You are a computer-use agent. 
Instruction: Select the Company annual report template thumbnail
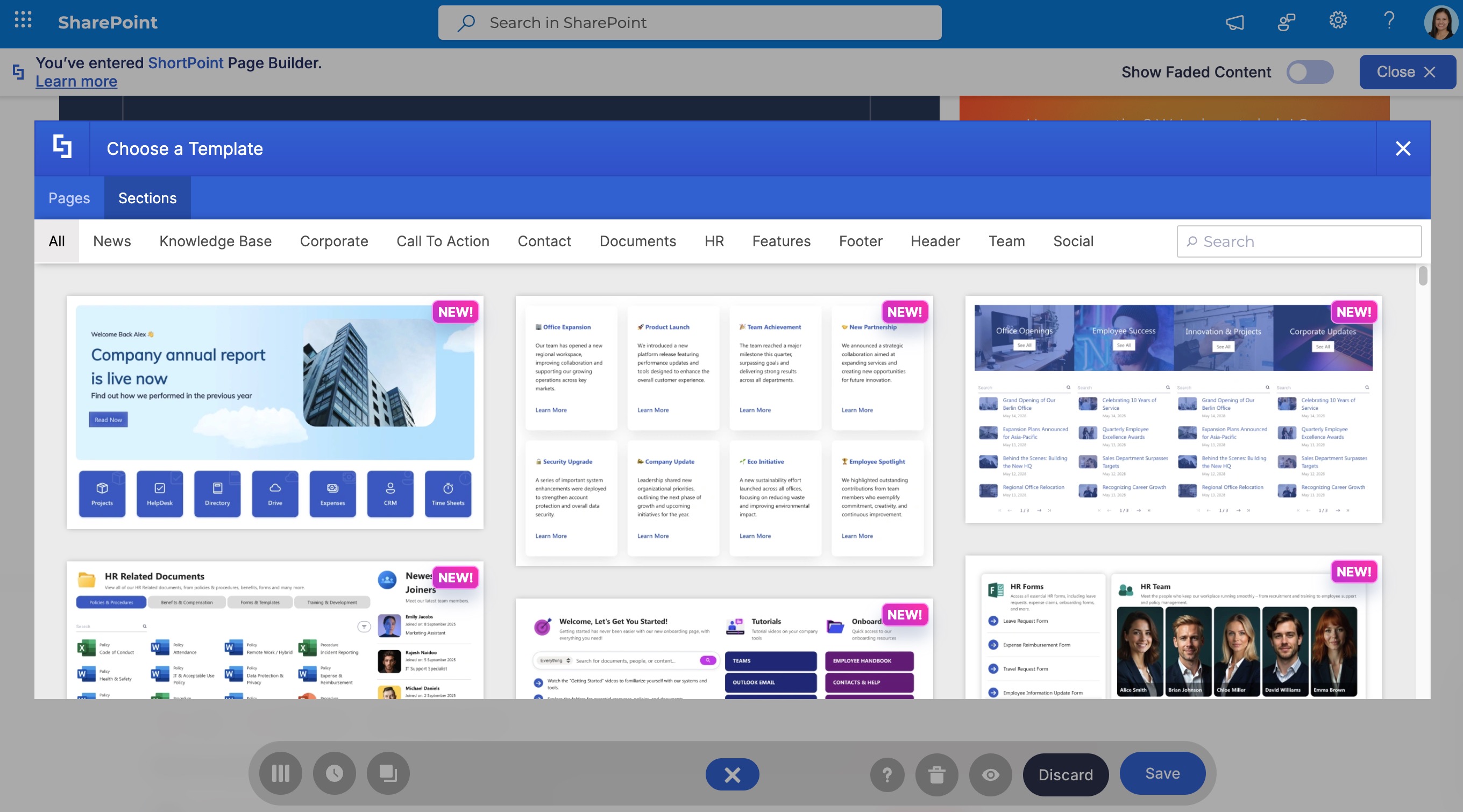click(275, 413)
